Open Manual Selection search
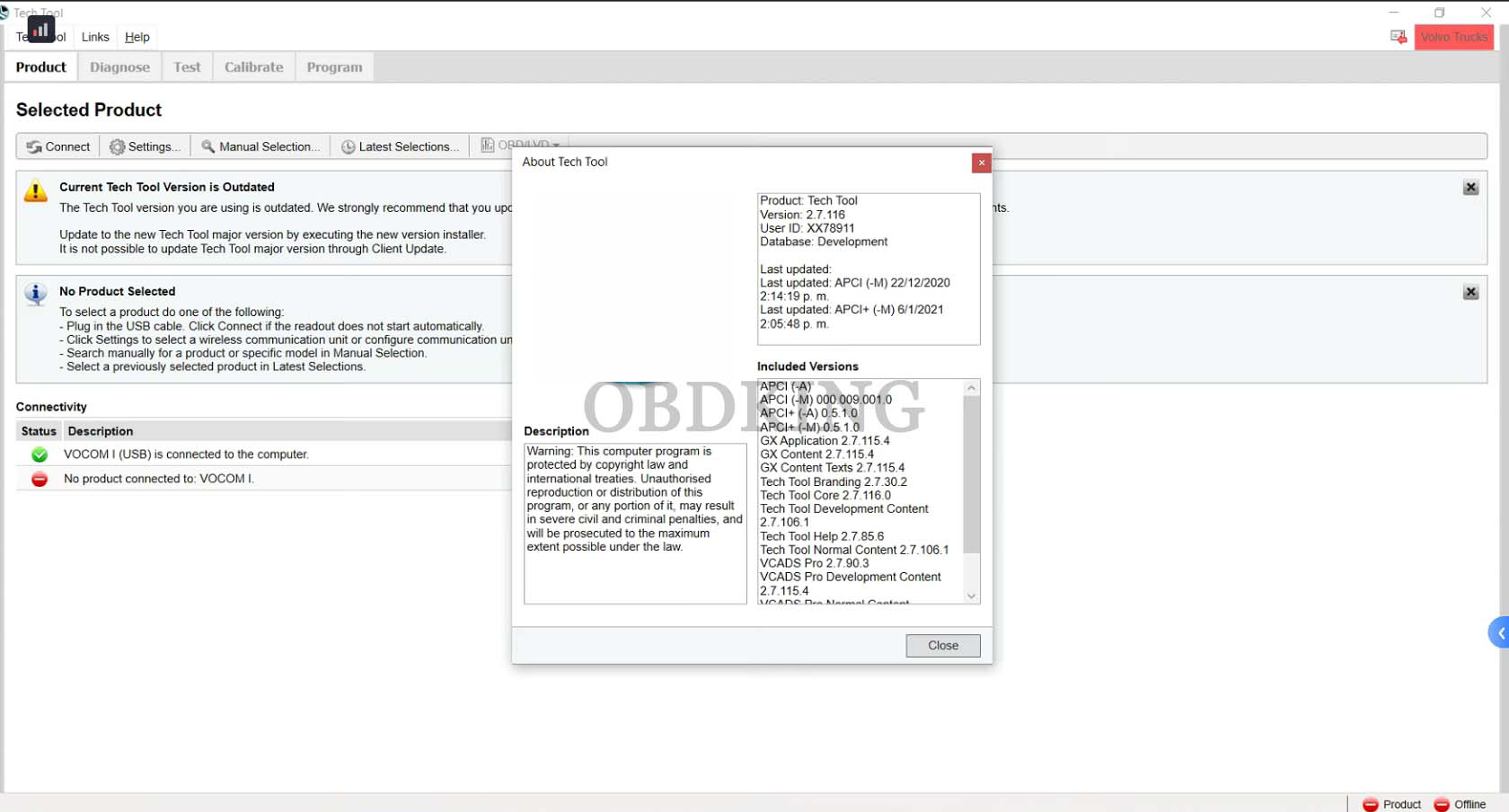The height and width of the screenshot is (812, 1509). 260,146
